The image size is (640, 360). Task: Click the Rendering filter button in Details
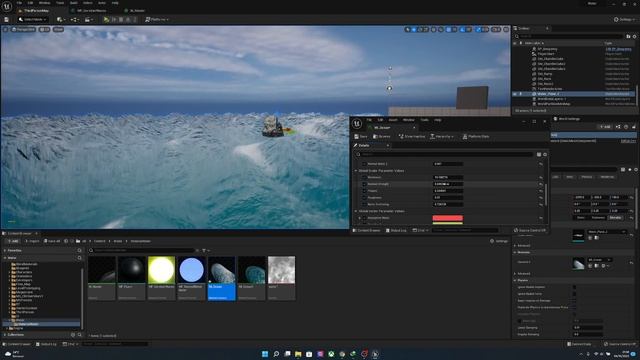(607, 177)
